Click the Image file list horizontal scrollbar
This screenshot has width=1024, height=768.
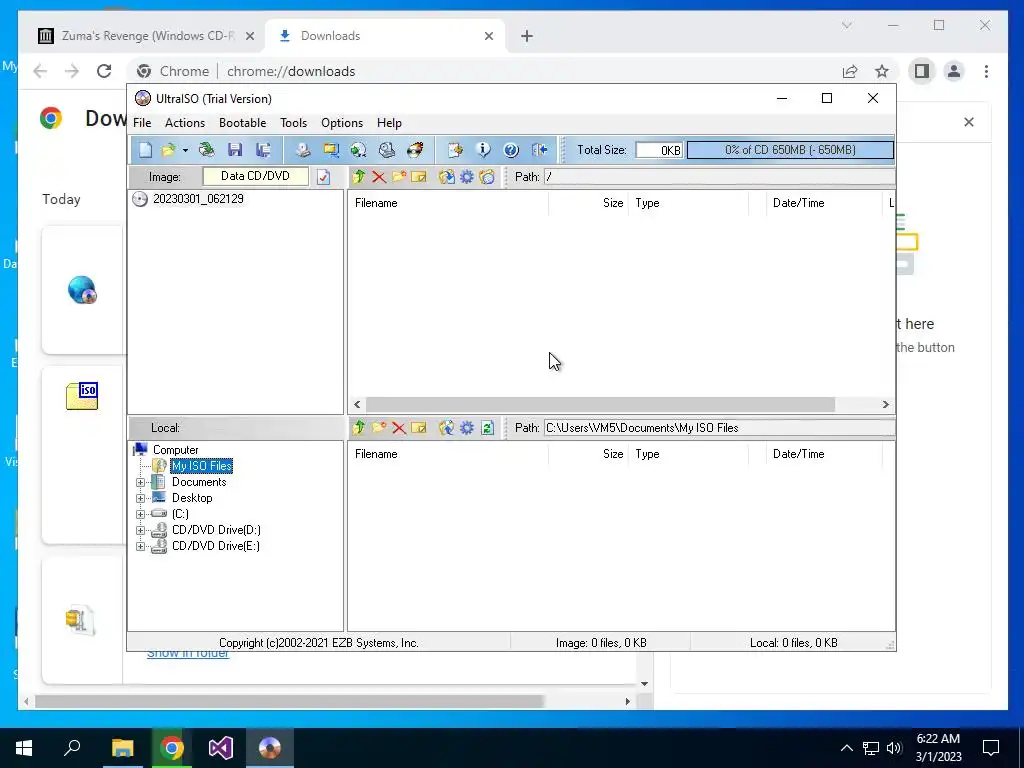[600, 404]
